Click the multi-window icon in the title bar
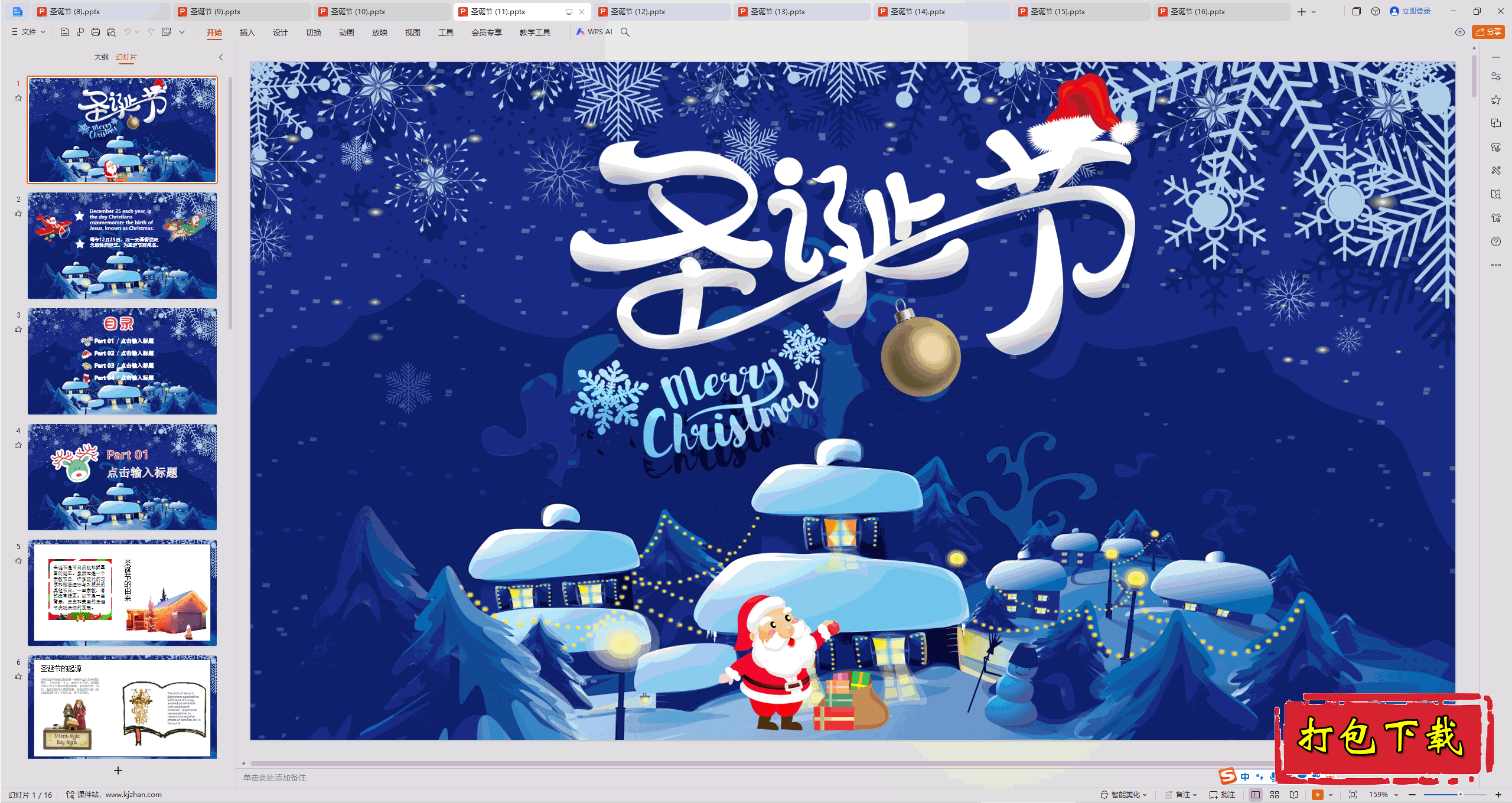The image size is (1512, 803). point(1357,11)
